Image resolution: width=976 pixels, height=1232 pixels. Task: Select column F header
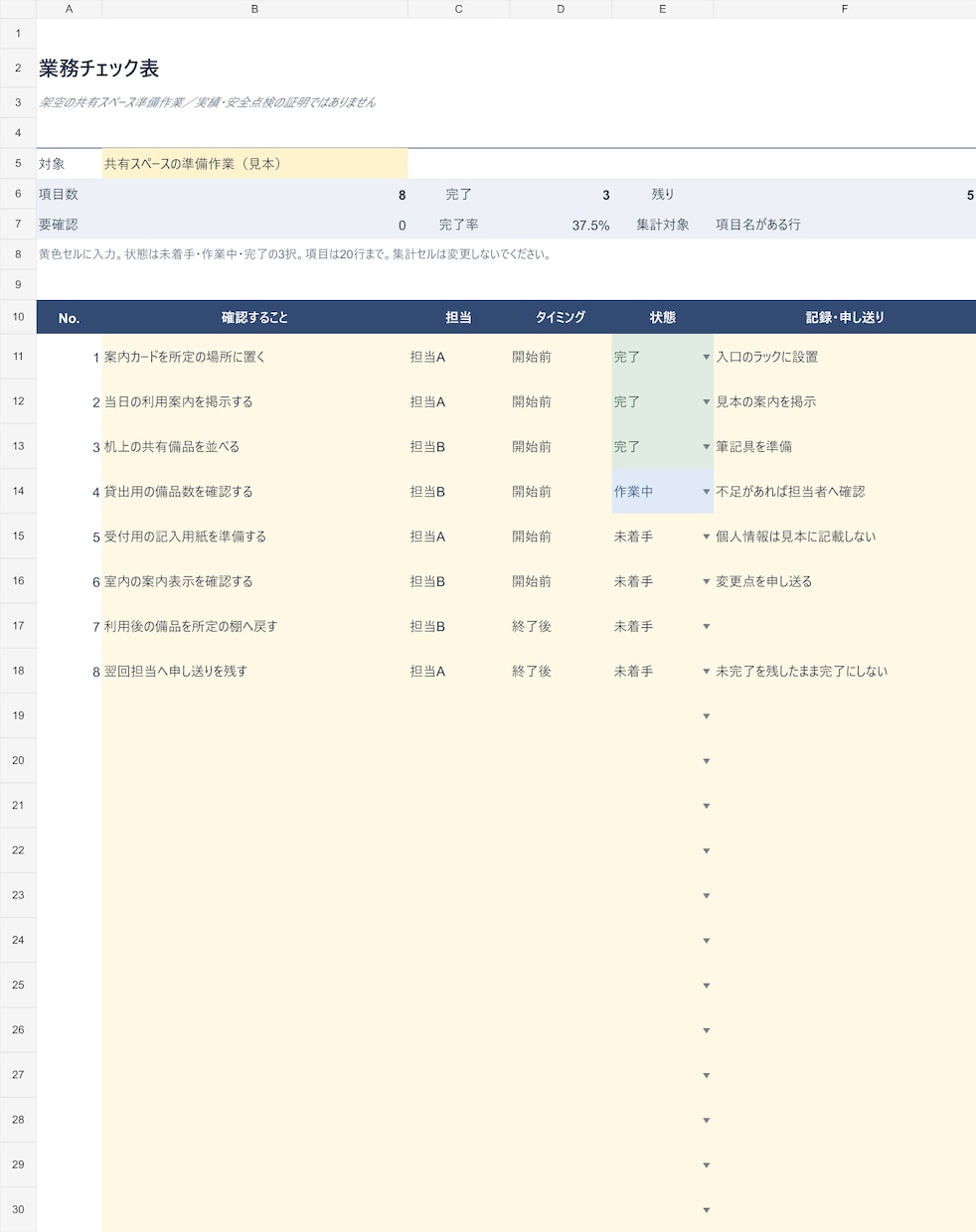845,9
